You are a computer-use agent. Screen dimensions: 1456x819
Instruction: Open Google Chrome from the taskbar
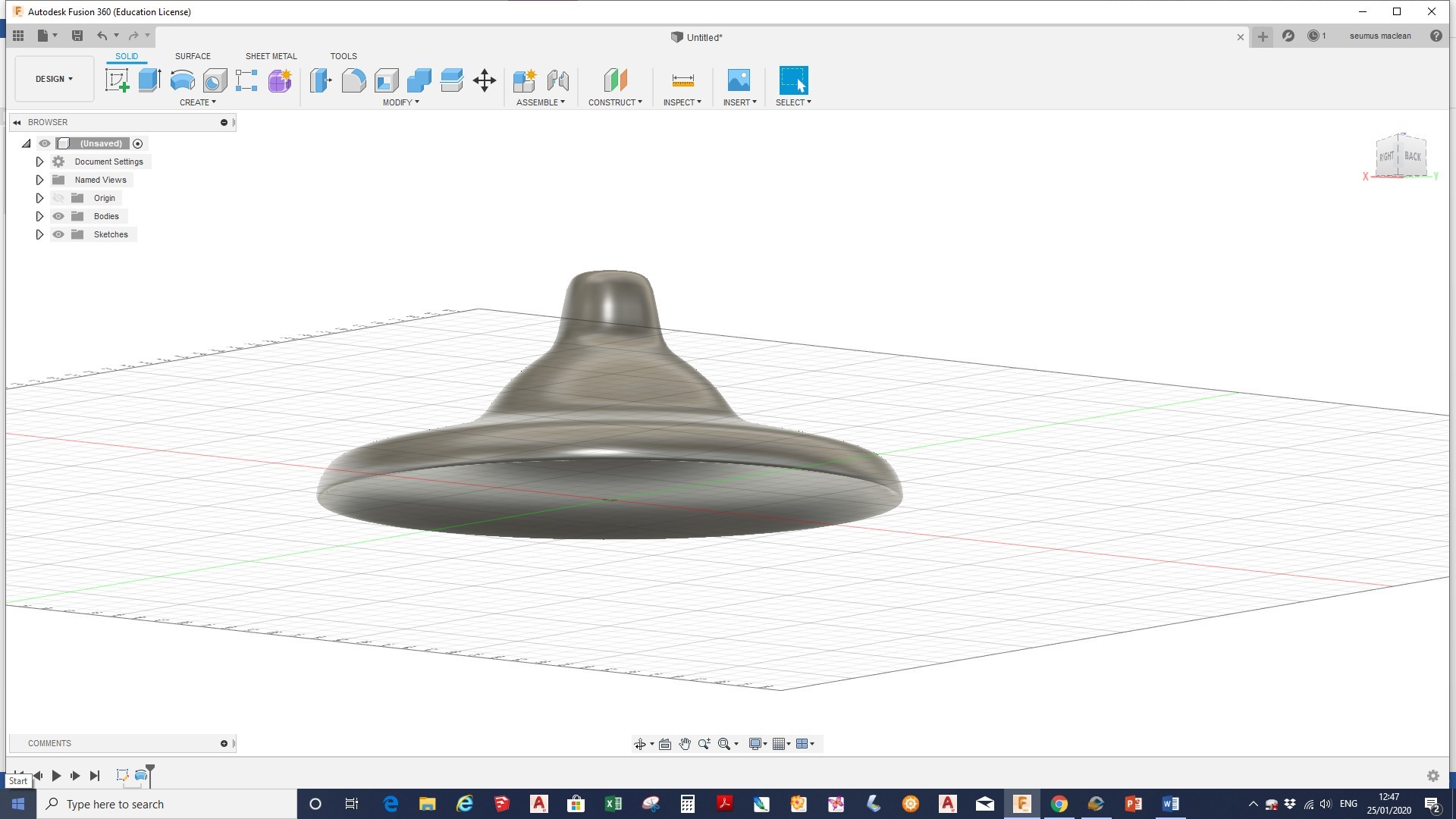1059,804
